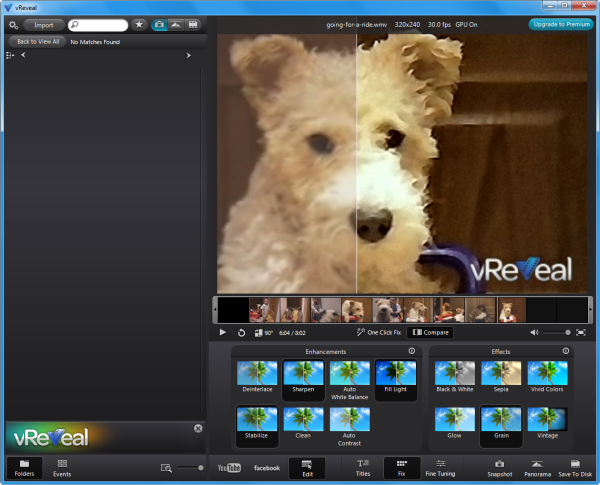Expand the tree view options dropdown
Image resolution: width=600 pixels, height=485 pixels.
tap(11, 55)
